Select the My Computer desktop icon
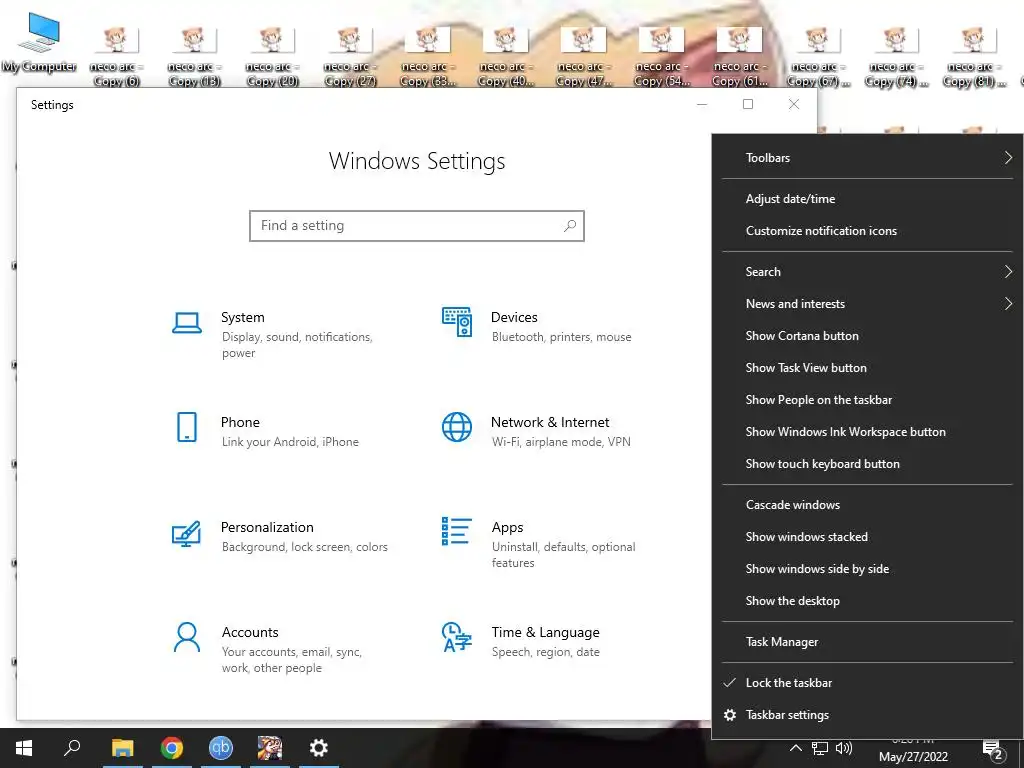This screenshot has height=768, width=1024. click(39, 42)
